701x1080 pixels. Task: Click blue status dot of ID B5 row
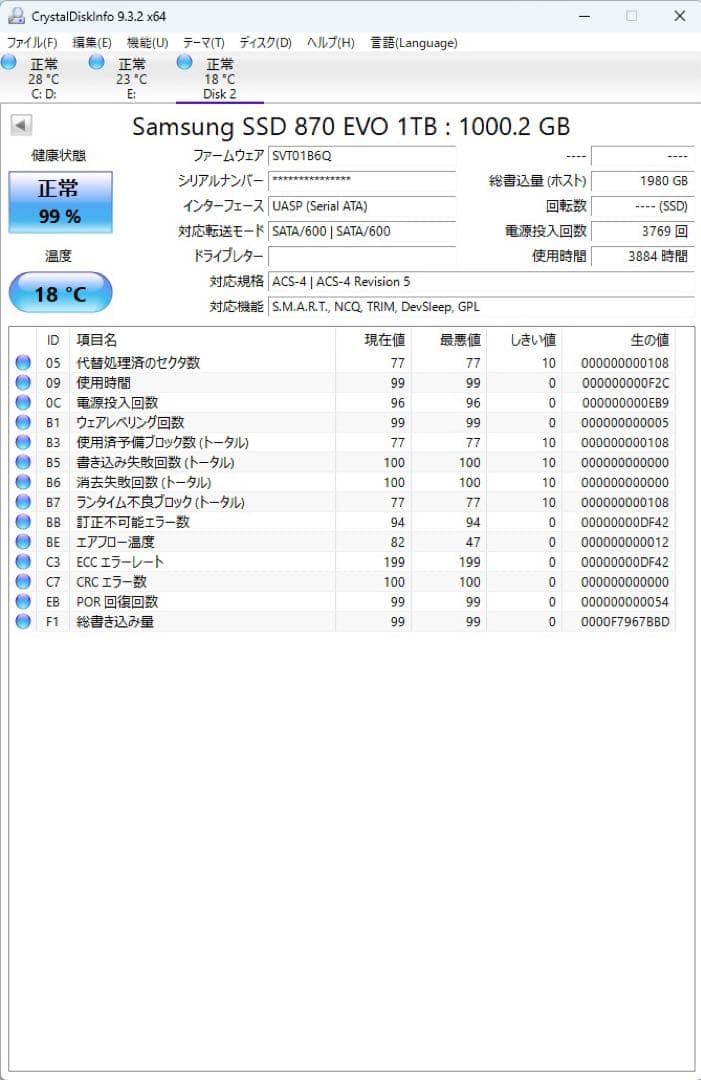23,462
